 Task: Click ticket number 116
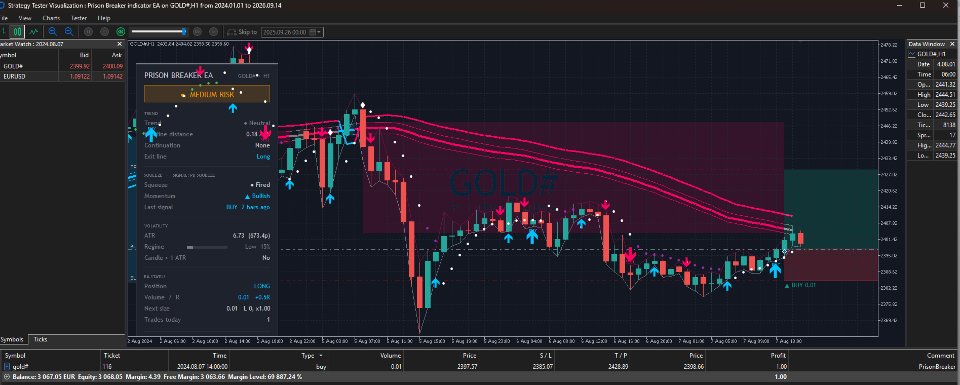click(108, 366)
